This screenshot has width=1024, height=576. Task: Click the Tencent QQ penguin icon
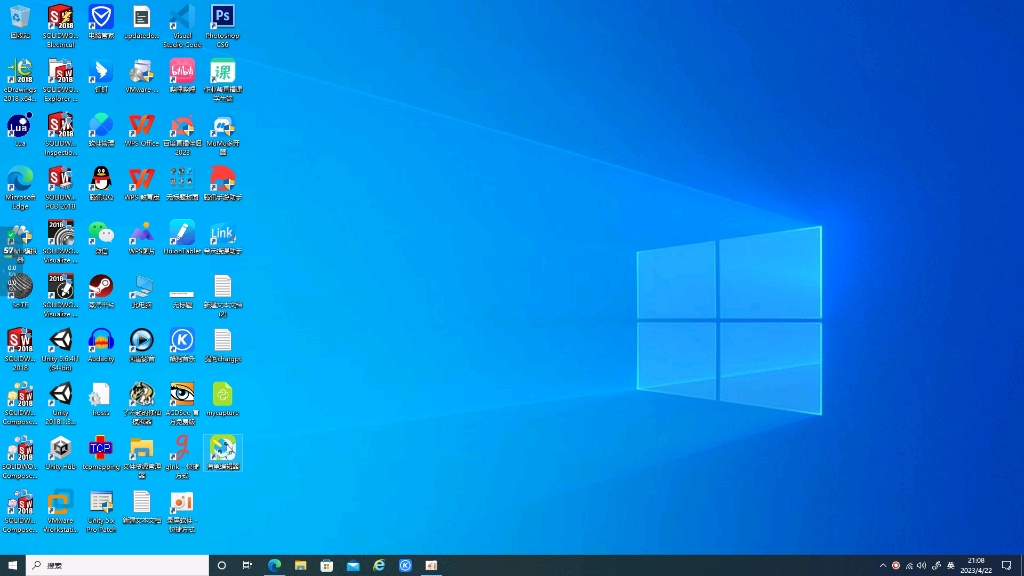click(101, 179)
